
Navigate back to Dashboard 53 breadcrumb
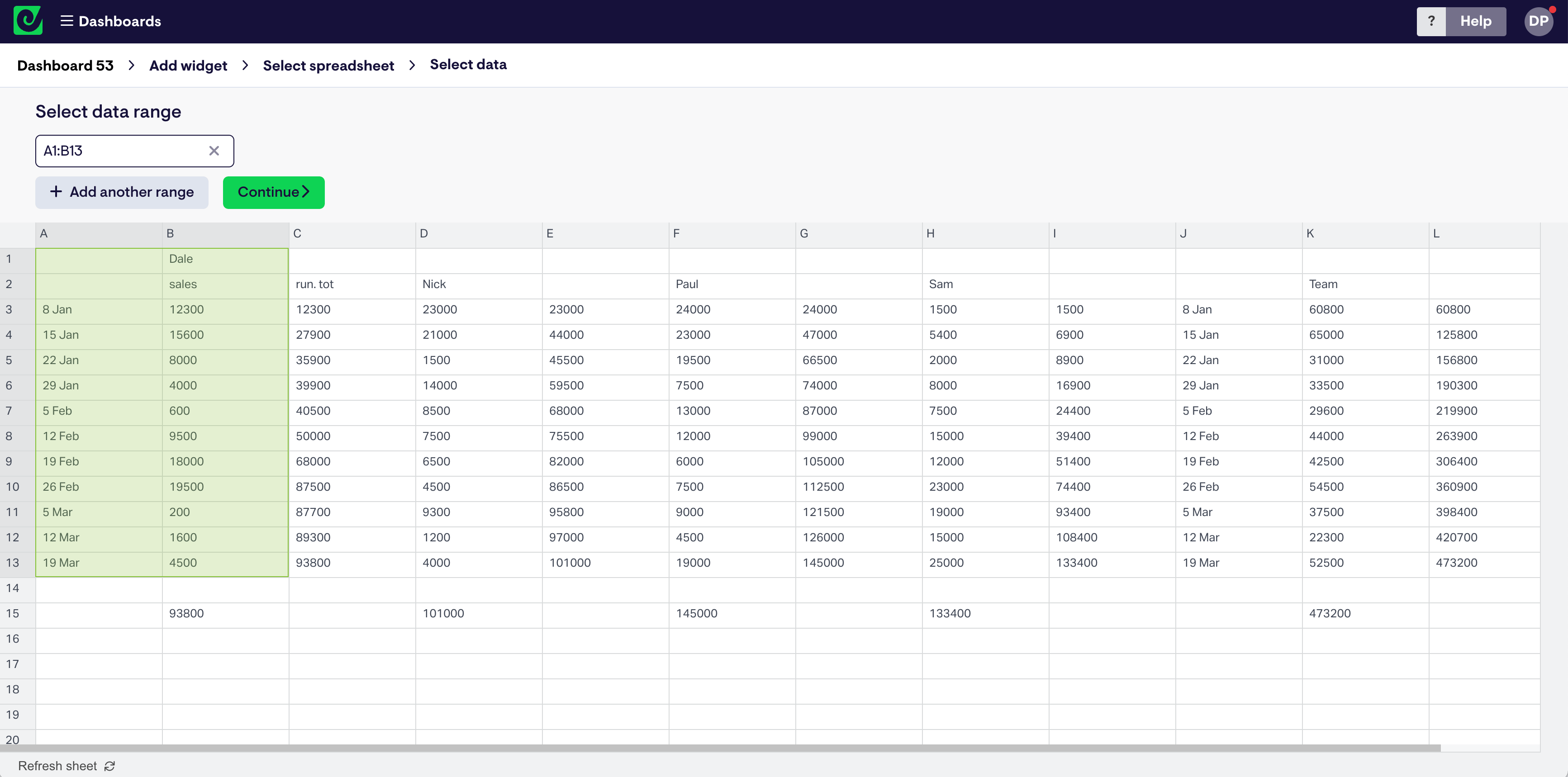point(65,65)
